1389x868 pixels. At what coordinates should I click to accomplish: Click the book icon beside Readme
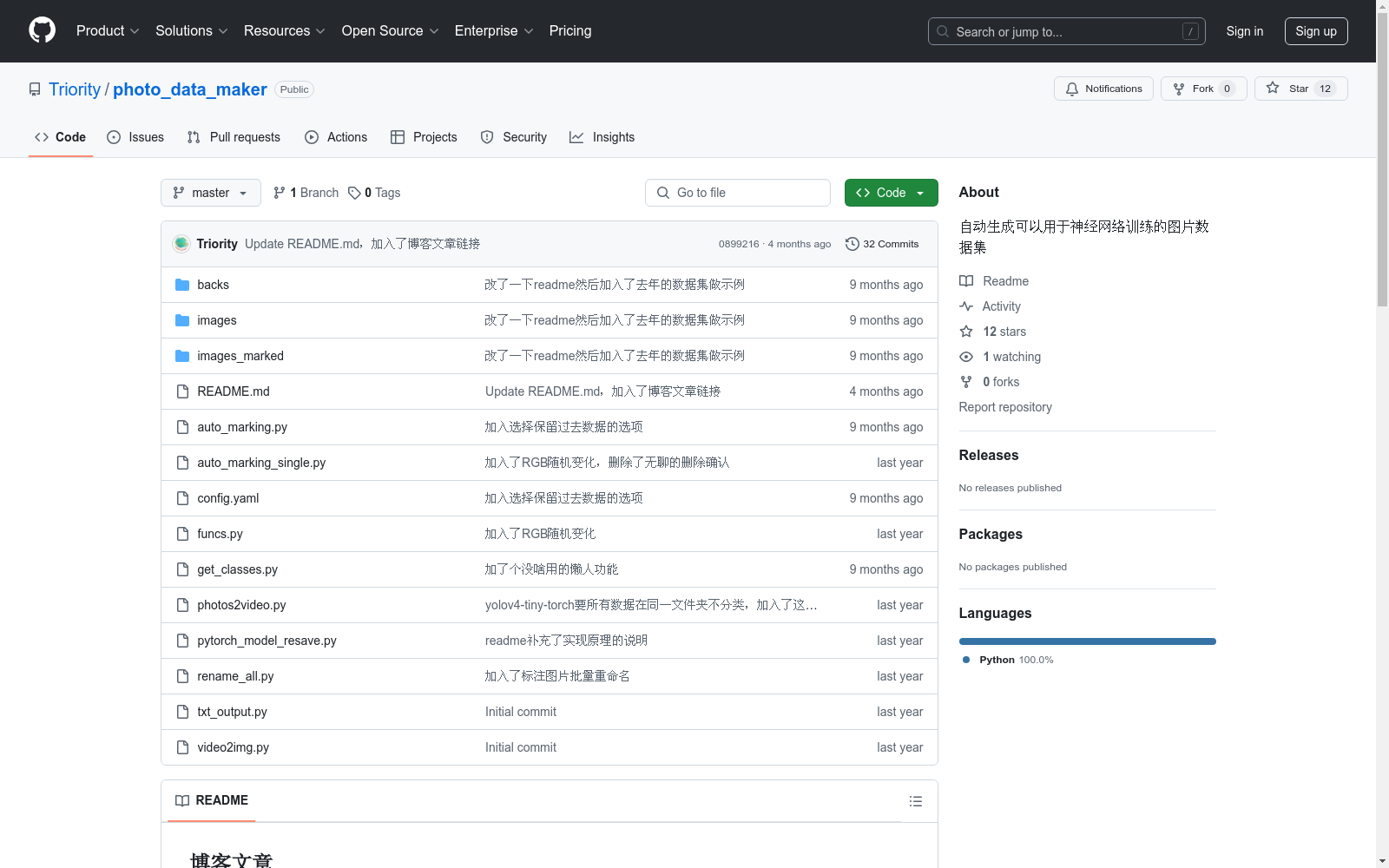pyautogui.click(x=966, y=281)
